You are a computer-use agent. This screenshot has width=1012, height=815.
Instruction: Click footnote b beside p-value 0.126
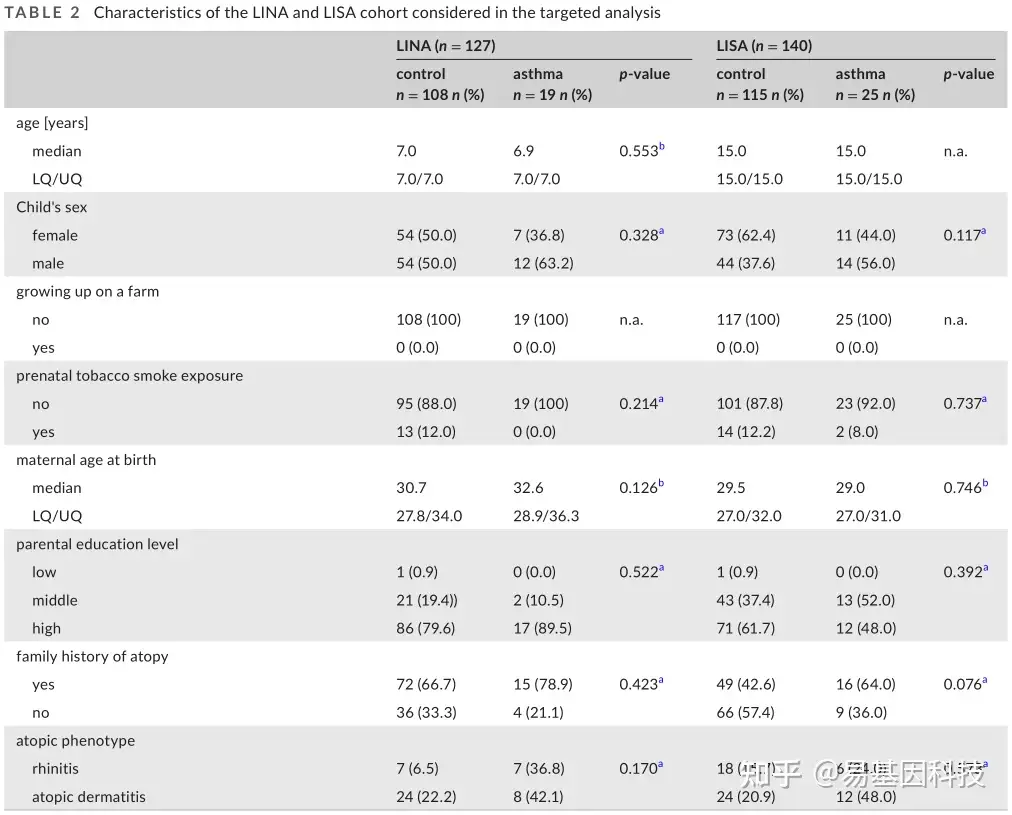pyautogui.click(x=661, y=484)
